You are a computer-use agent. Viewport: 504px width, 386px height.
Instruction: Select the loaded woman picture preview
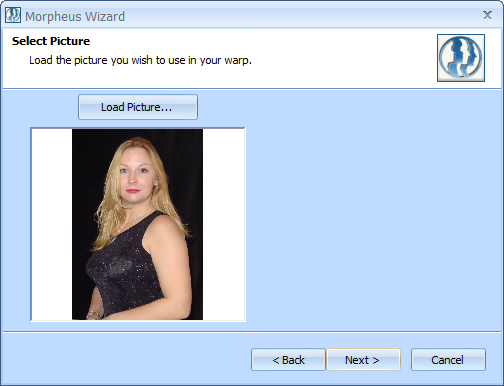pyautogui.click(x=138, y=224)
